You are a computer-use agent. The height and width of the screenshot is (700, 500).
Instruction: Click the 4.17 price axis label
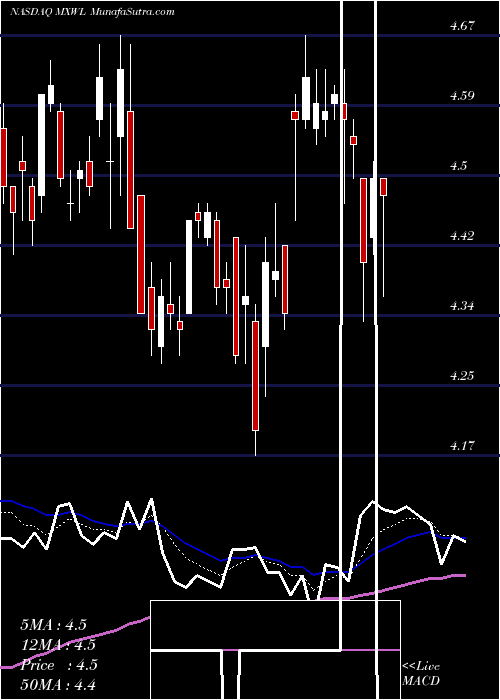[462, 446]
